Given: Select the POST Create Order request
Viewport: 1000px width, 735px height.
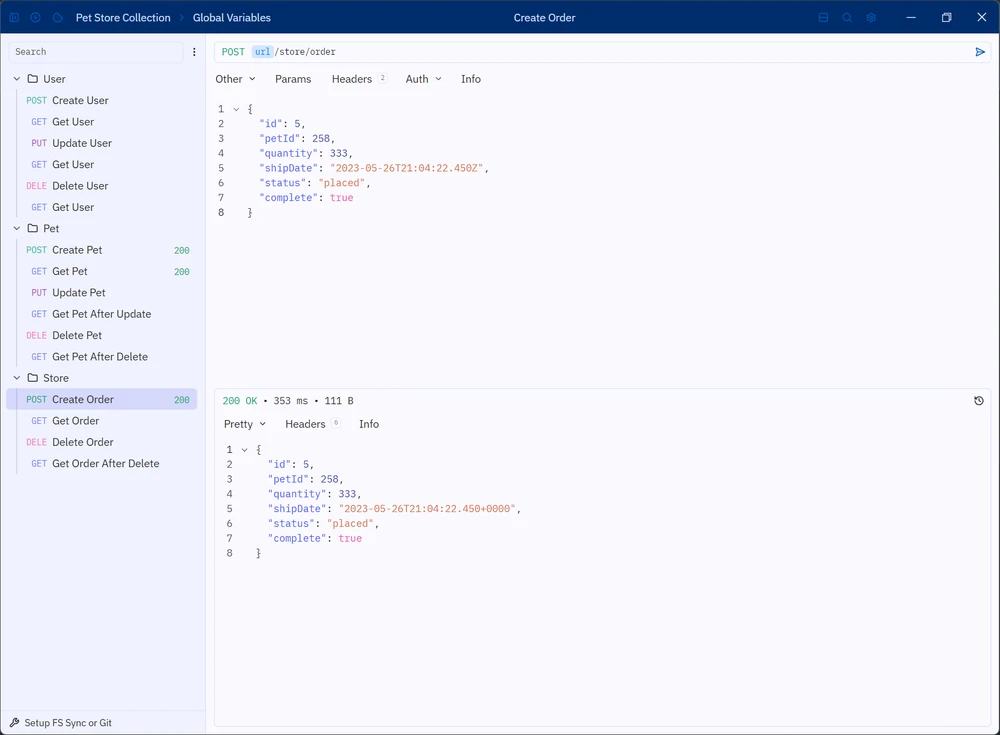Looking at the screenshot, I should (x=102, y=399).
